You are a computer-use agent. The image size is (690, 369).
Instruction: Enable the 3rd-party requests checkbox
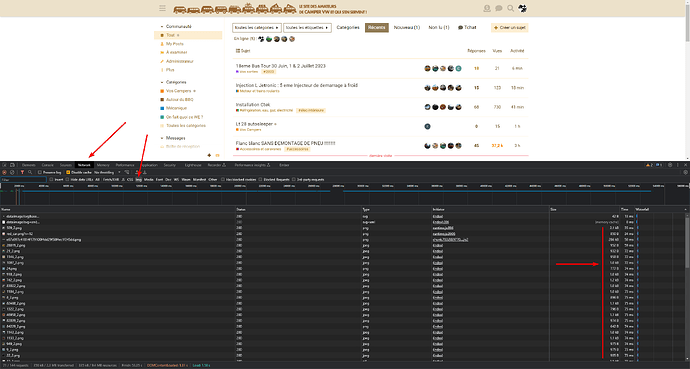[x=294, y=179]
